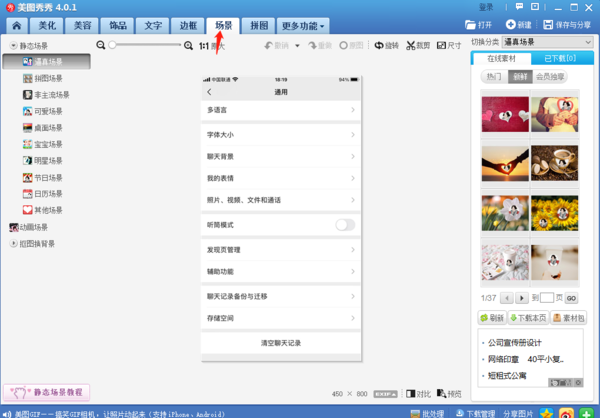Click the zoom out magnifier icon

click(x=101, y=46)
